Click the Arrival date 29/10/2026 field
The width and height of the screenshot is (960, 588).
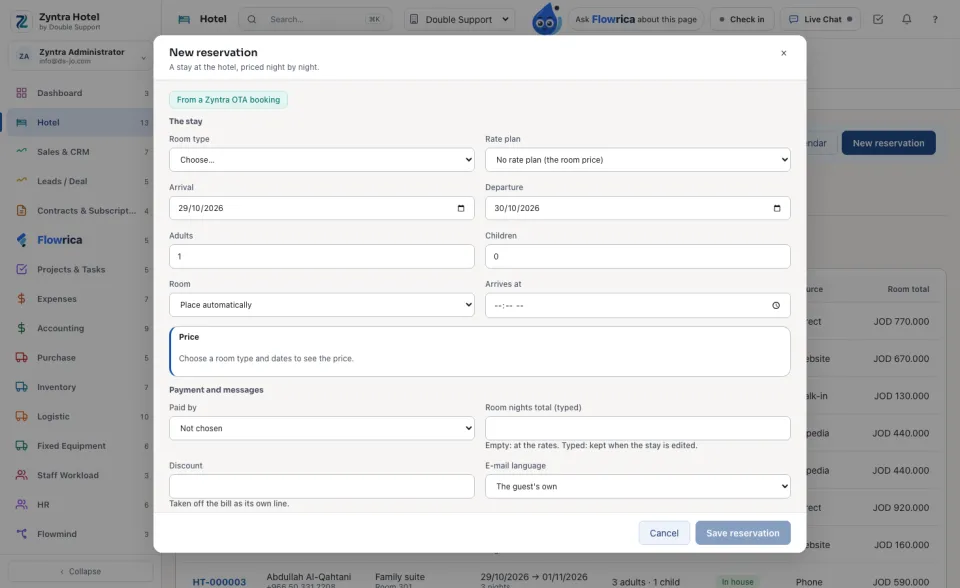tap(321, 208)
